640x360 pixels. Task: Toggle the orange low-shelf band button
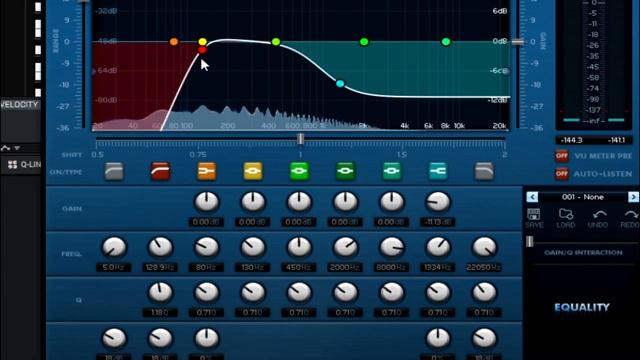[x=207, y=171]
